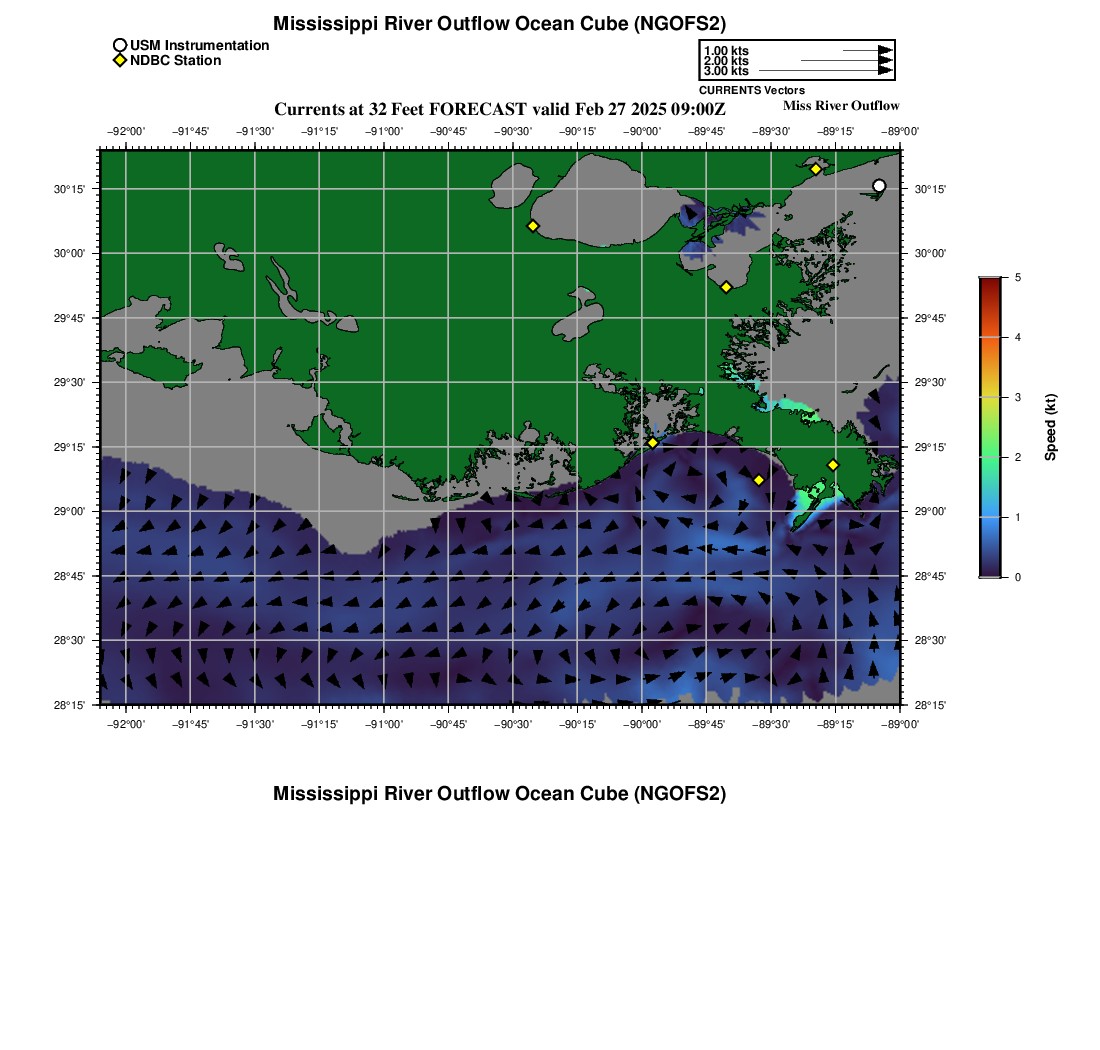Pick the NDBC diamond just below 30°00' line
Screen dimensions: 1100x1050
tap(726, 288)
